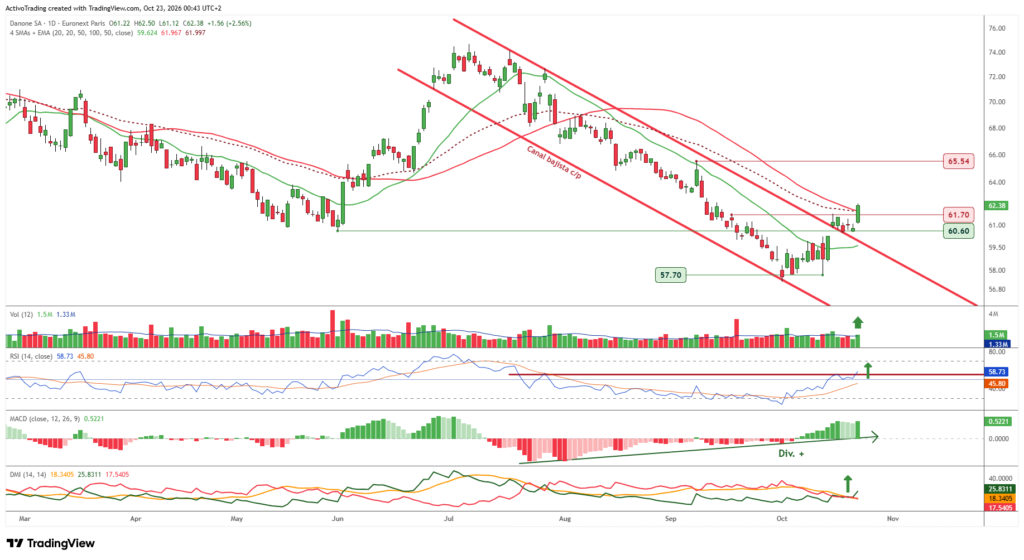Click the current price tag 62.38
This screenshot has width=1024, height=560.
(997, 206)
